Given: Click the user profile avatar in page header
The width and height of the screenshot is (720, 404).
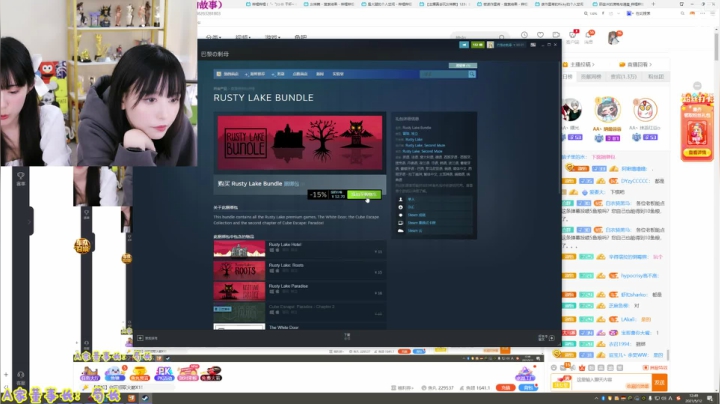Looking at the screenshot, I should coord(614,37).
